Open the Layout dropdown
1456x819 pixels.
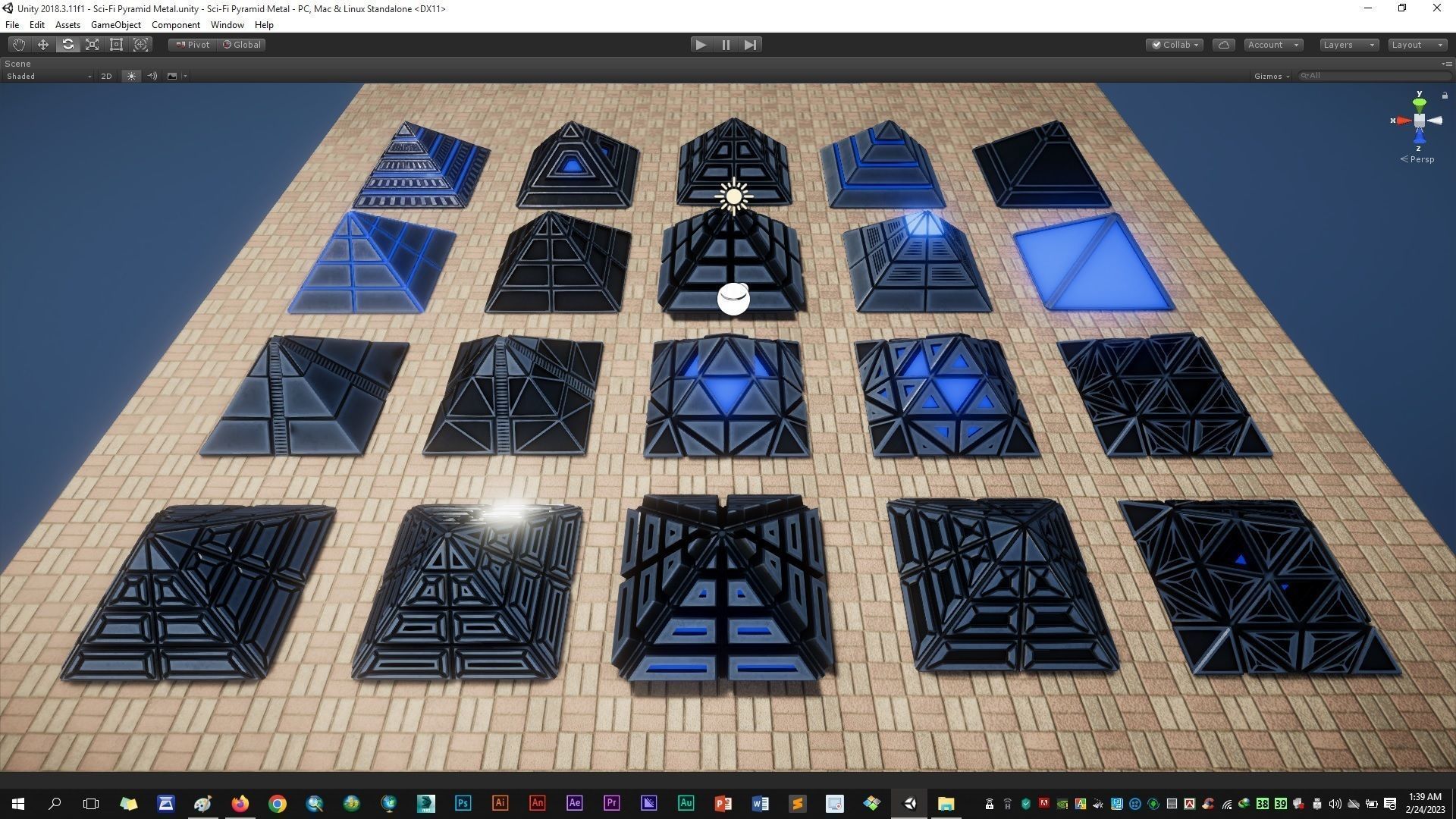click(1417, 45)
